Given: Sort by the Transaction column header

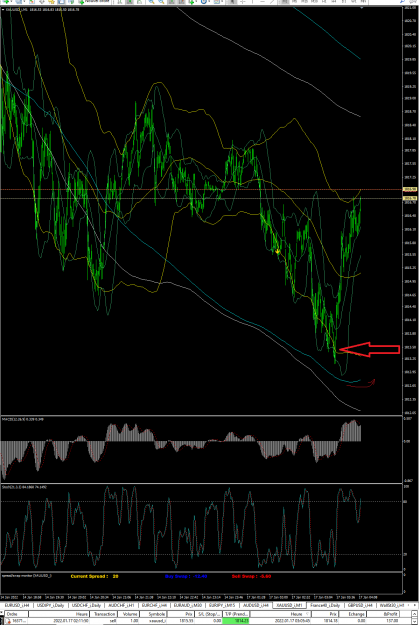Looking at the screenshot, I should pyautogui.click(x=104, y=614).
